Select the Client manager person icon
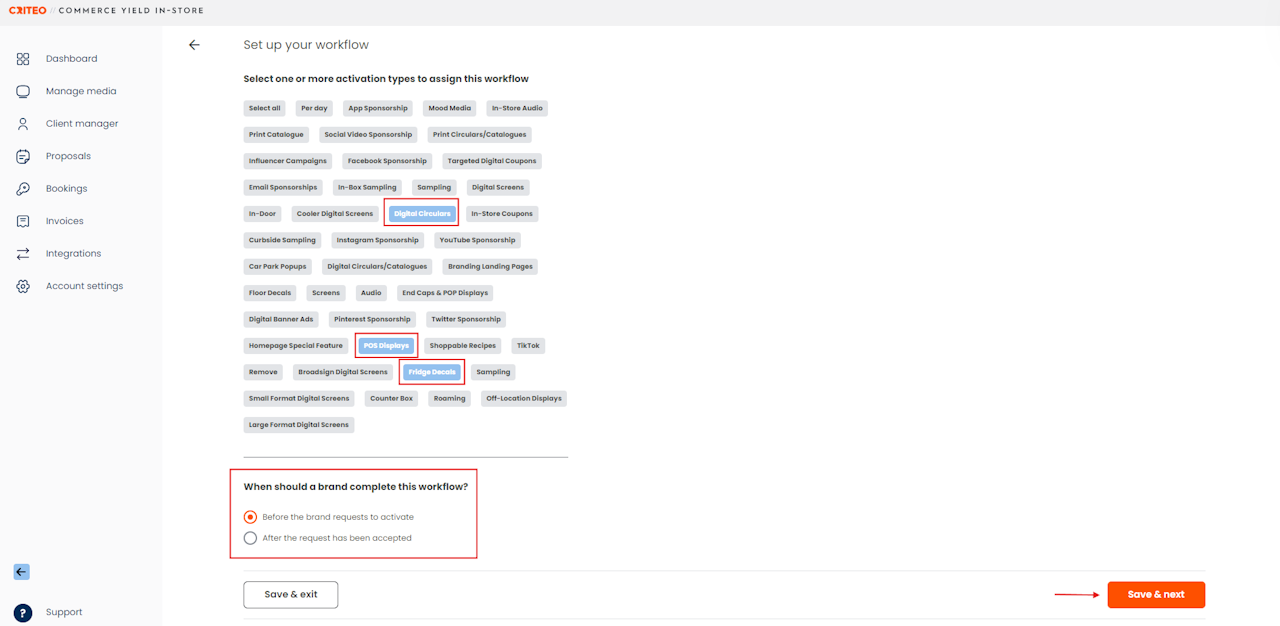 pyautogui.click(x=23, y=124)
